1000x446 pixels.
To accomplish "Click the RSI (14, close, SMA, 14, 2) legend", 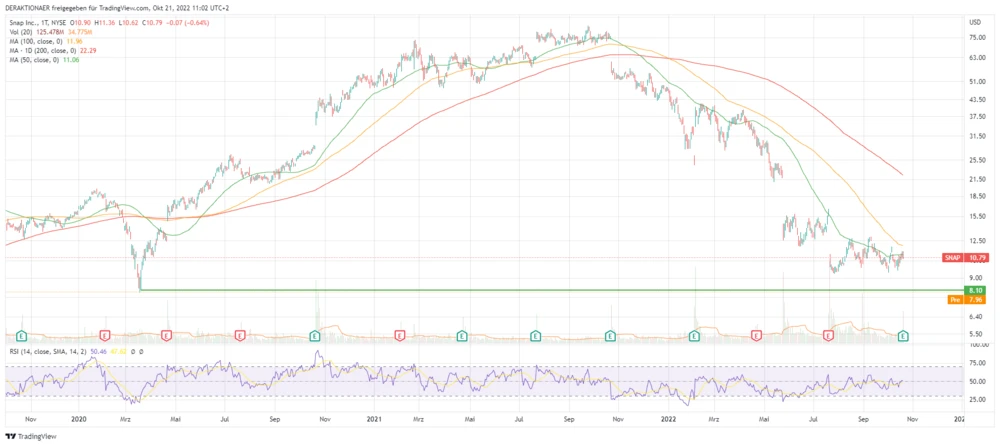I will click(x=50, y=352).
